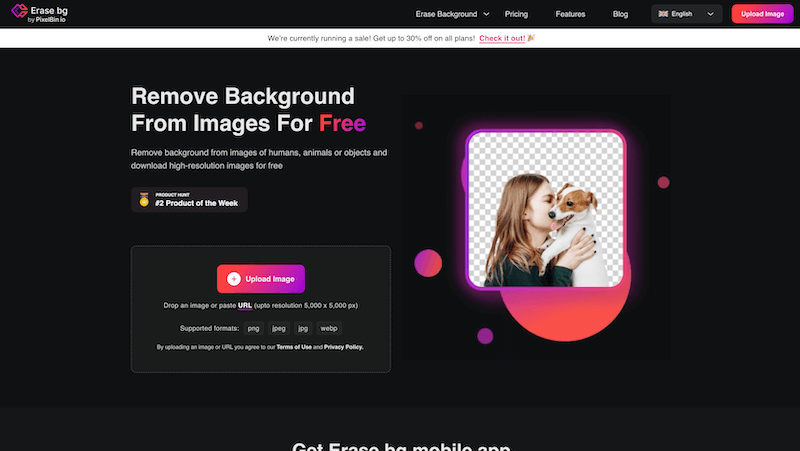
Task: Click the '#2 Product of the Week' badge text
Action: (197, 202)
